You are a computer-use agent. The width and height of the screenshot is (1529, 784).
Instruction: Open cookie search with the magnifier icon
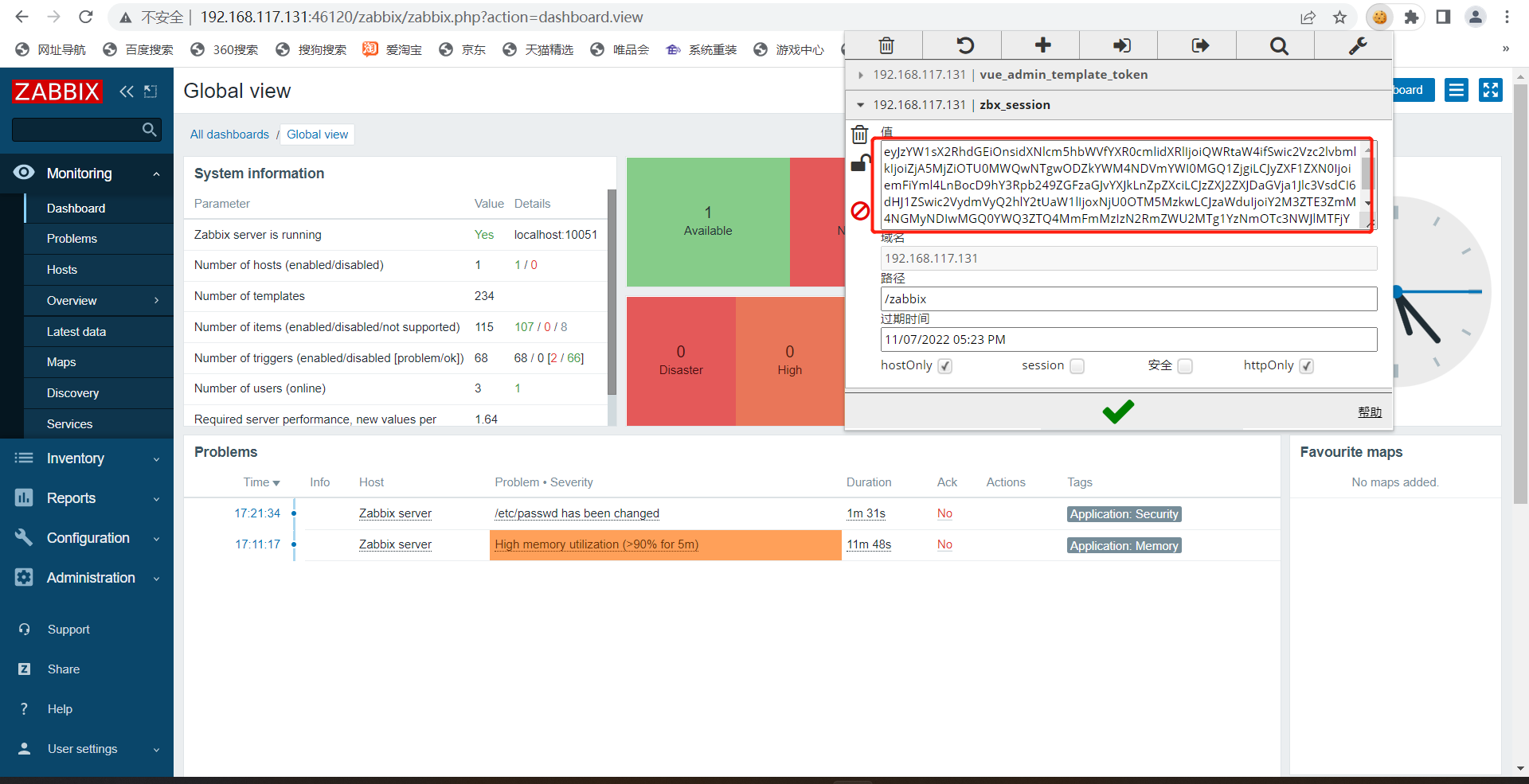(1277, 45)
